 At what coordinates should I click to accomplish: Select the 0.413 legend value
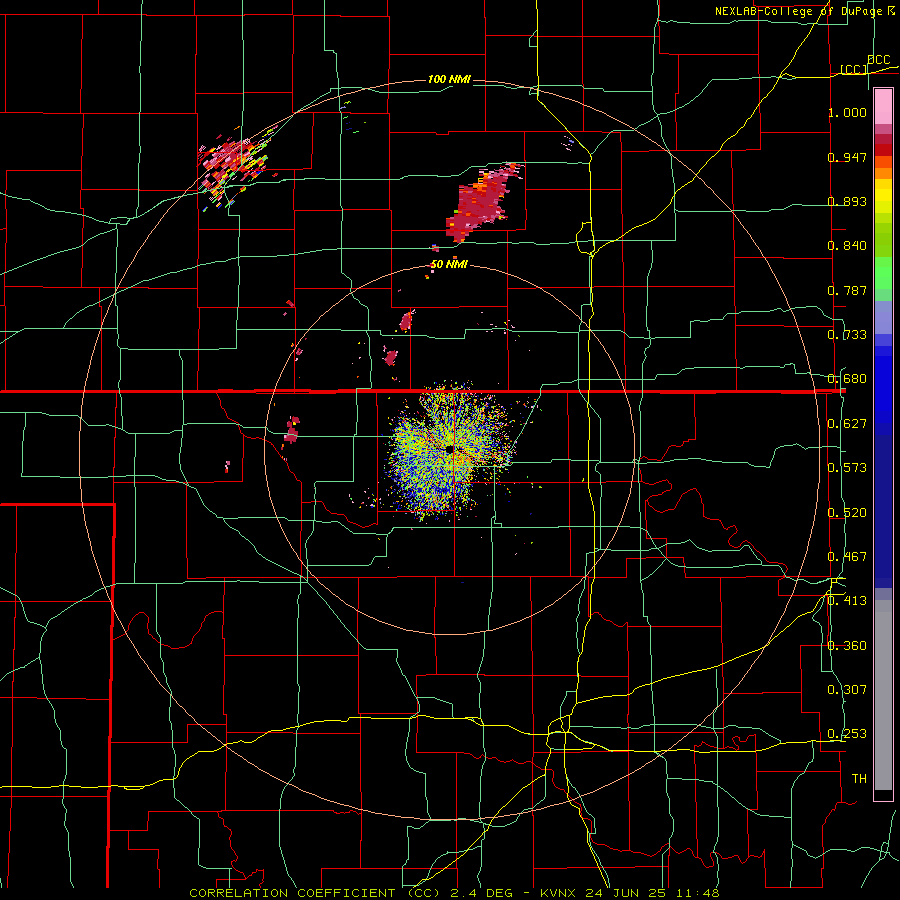847,601
